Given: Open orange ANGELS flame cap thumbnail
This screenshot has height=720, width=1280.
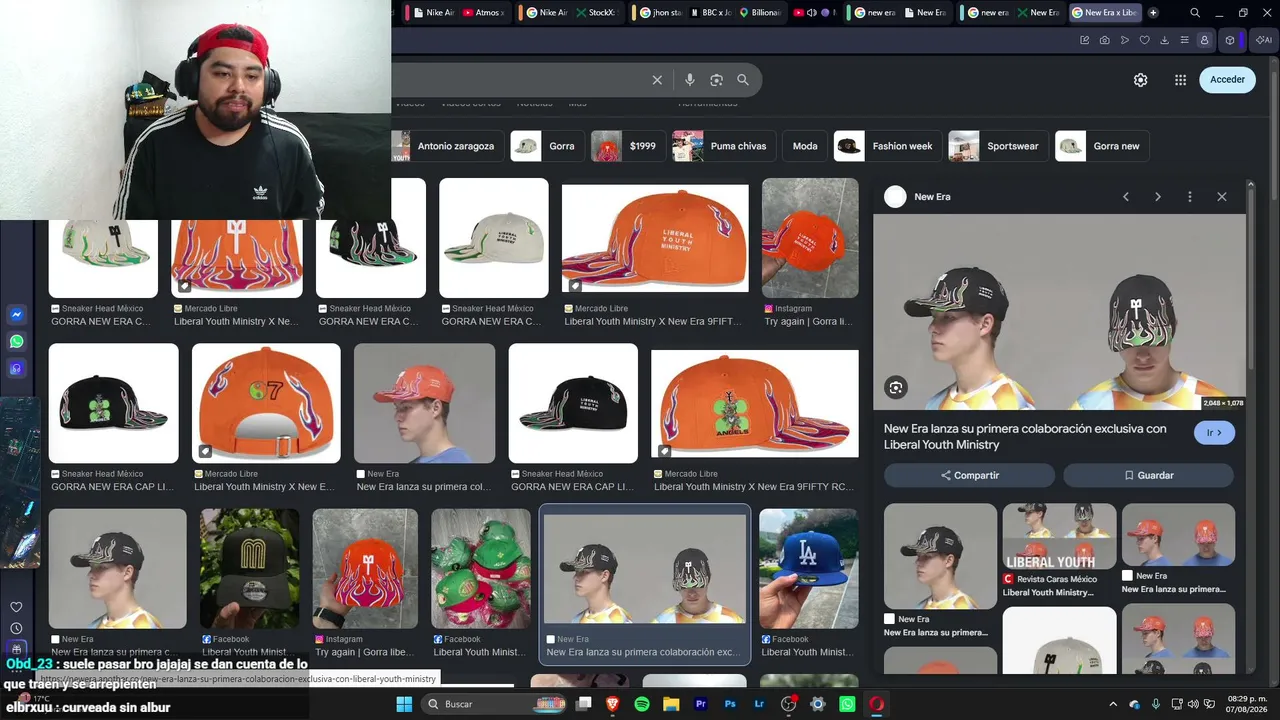Looking at the screenshot, I should pyautogui.click(x=755, y=403).
